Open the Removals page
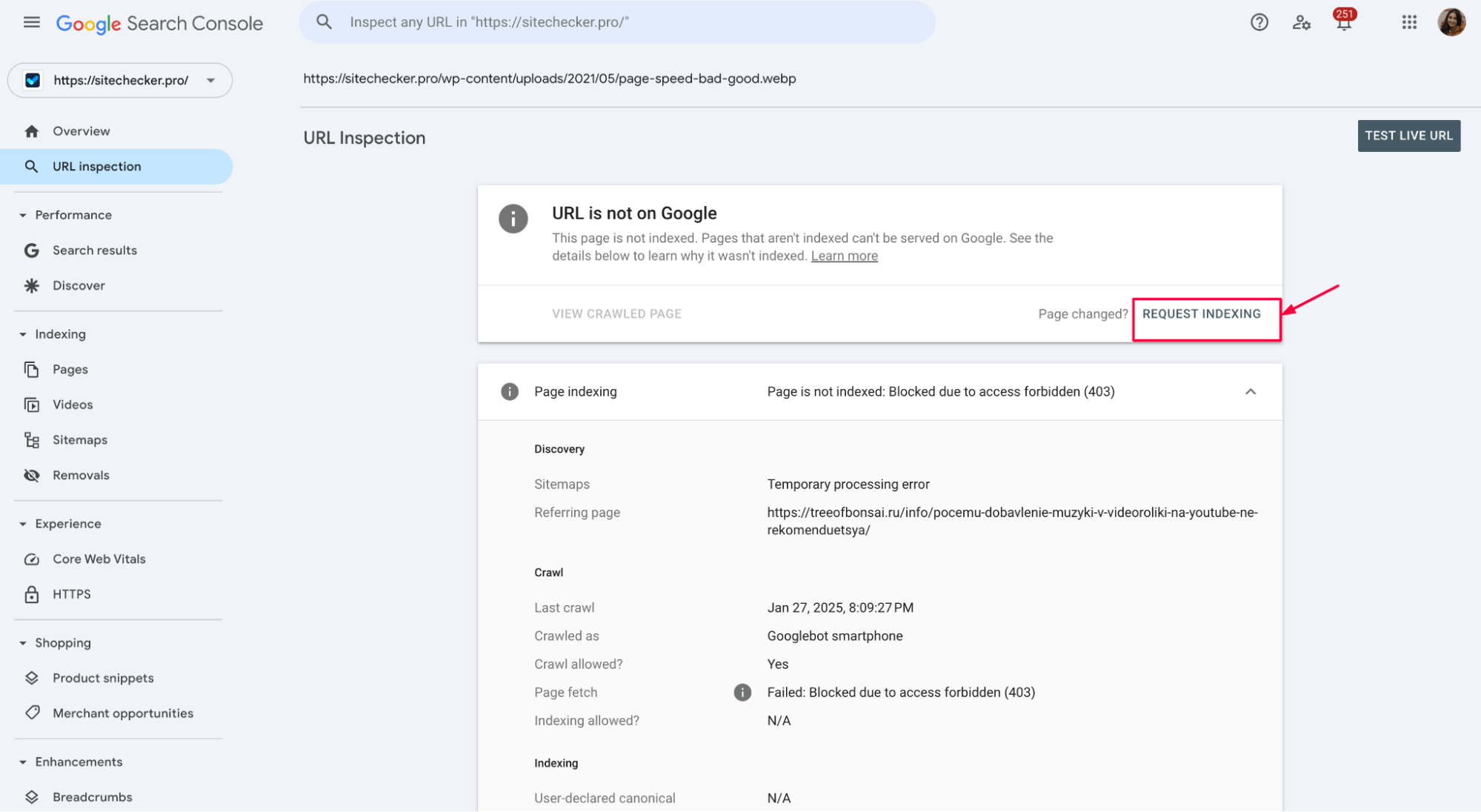1481x812 pixels. [117, 475]
